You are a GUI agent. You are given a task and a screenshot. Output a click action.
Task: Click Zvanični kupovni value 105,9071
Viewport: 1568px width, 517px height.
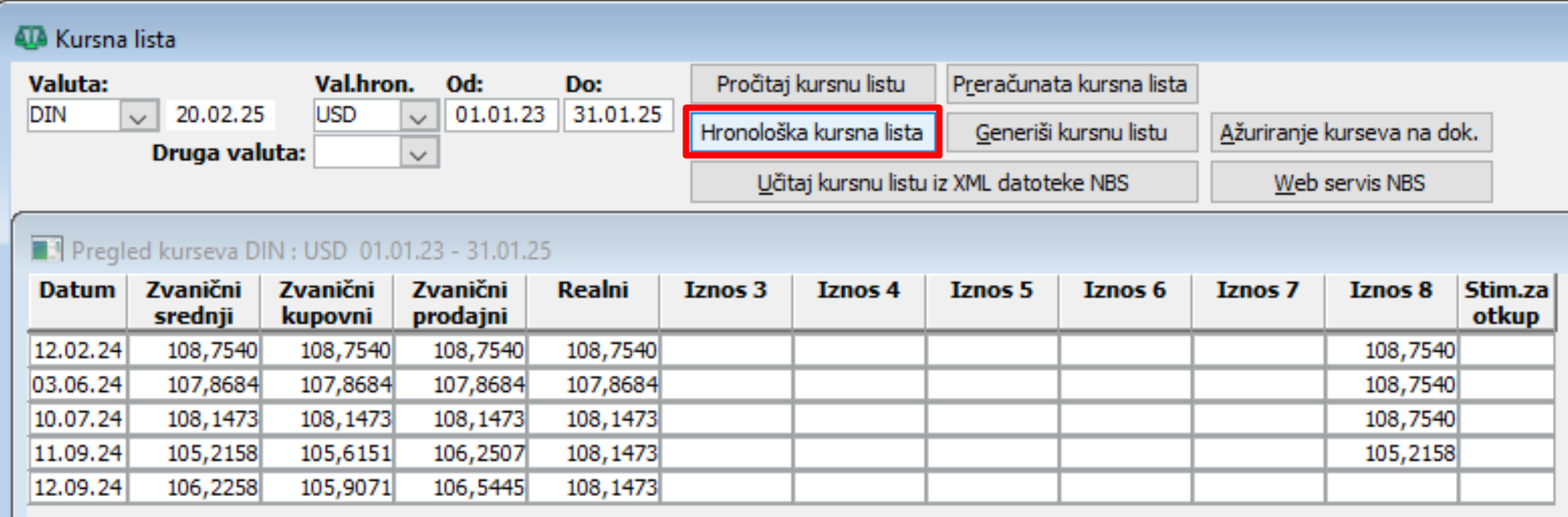pyautogui.click(x=327, y=487)
